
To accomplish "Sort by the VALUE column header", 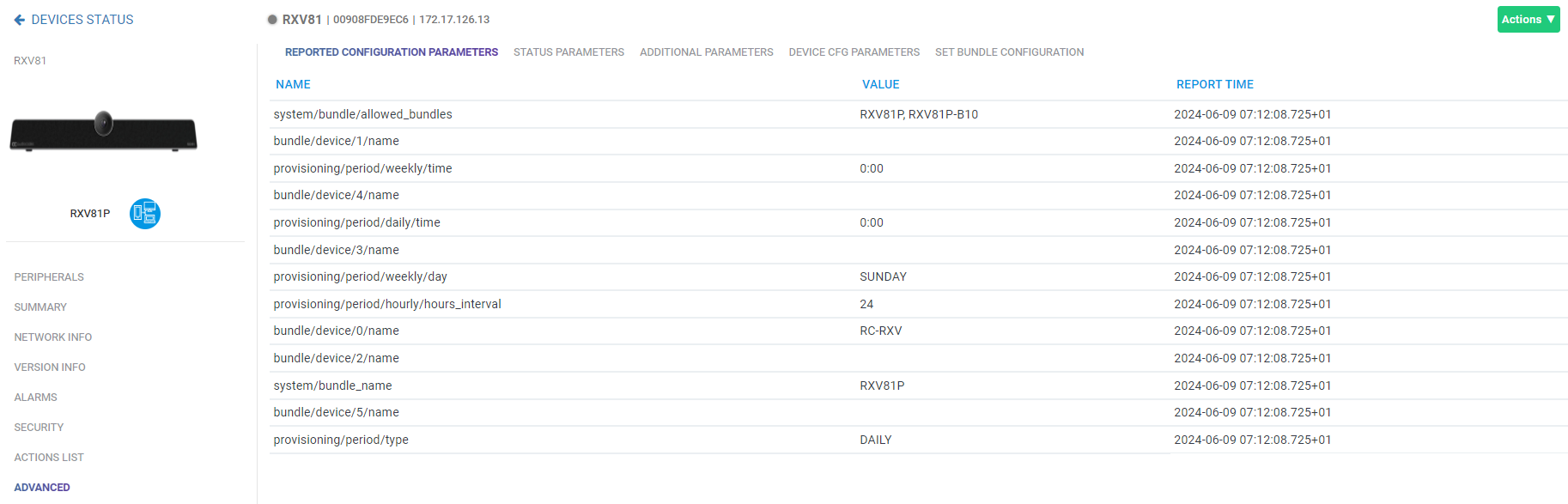I will tap(881, 84).
